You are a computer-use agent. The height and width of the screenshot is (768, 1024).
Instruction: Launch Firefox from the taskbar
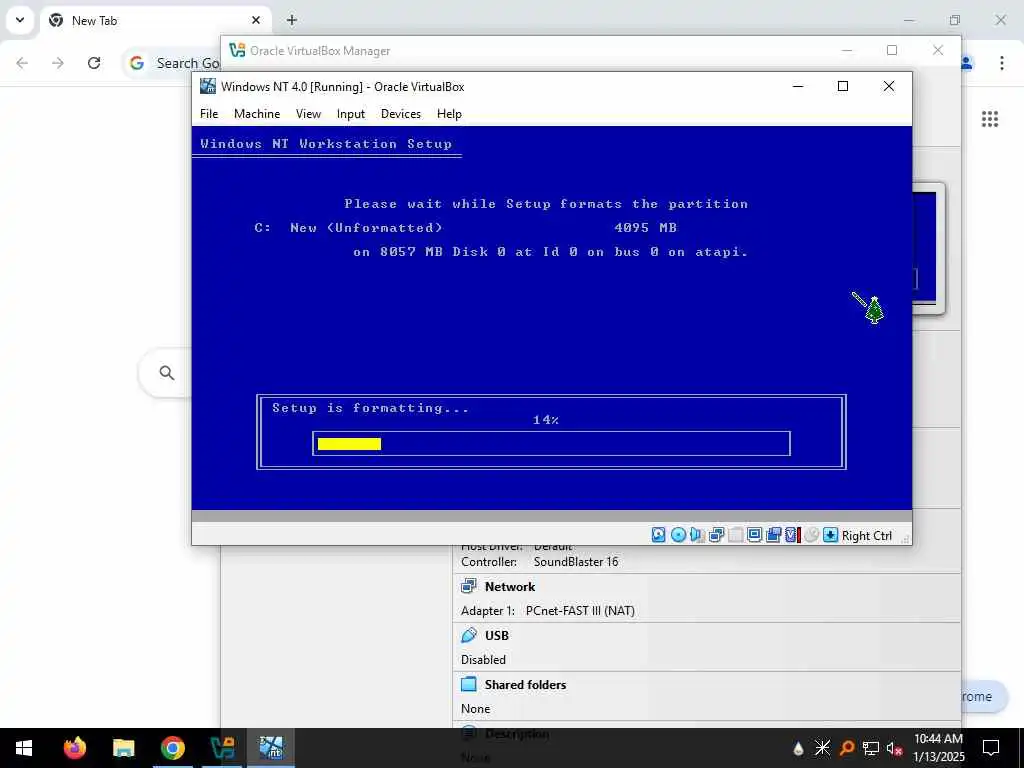[x=74, y=748]
